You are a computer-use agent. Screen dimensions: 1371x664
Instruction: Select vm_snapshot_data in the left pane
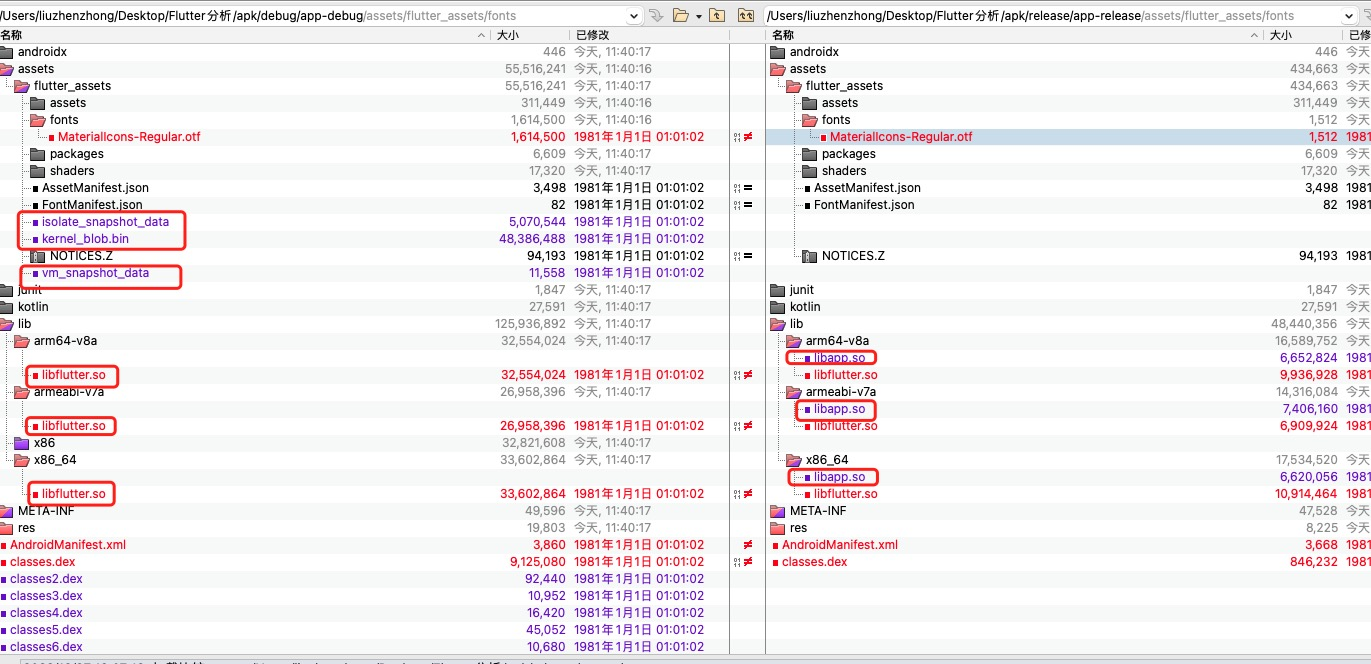(95, 273)
